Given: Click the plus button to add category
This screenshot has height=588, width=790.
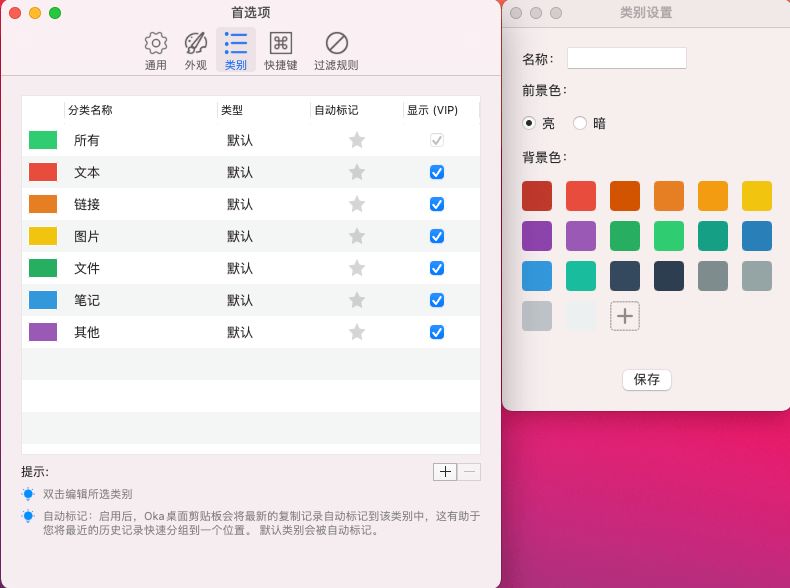Looking at the screenshot, I should coord(445,472).
